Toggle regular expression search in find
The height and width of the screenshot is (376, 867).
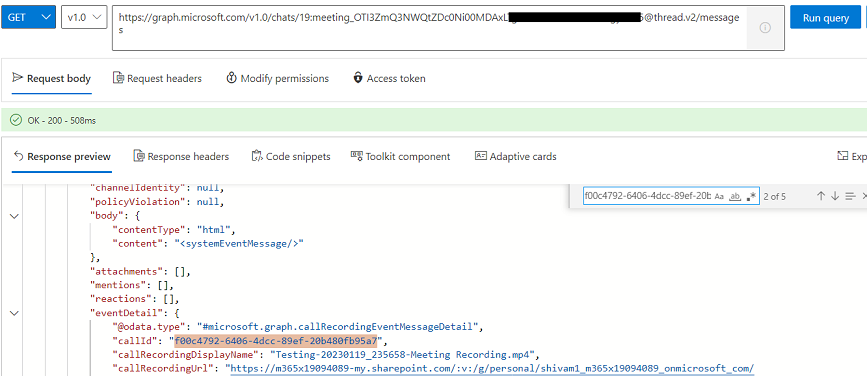[x=750, y=196]
